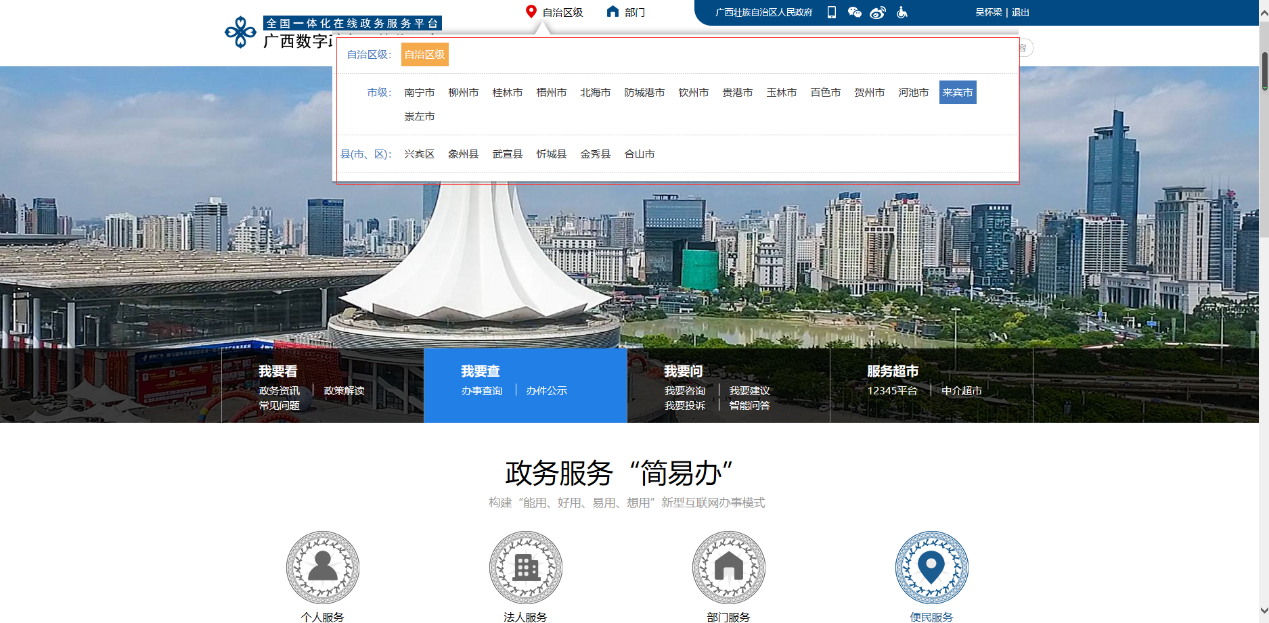Select 南宁市 in the city list
Viewport: 1269px width, 623px height.
(419, 93)
